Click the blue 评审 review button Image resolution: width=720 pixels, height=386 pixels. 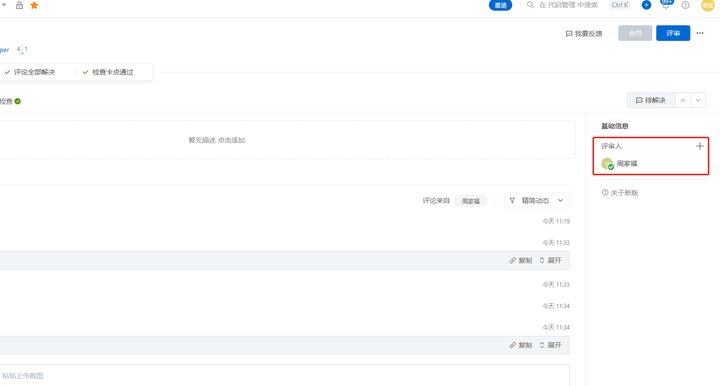point(673,33)
